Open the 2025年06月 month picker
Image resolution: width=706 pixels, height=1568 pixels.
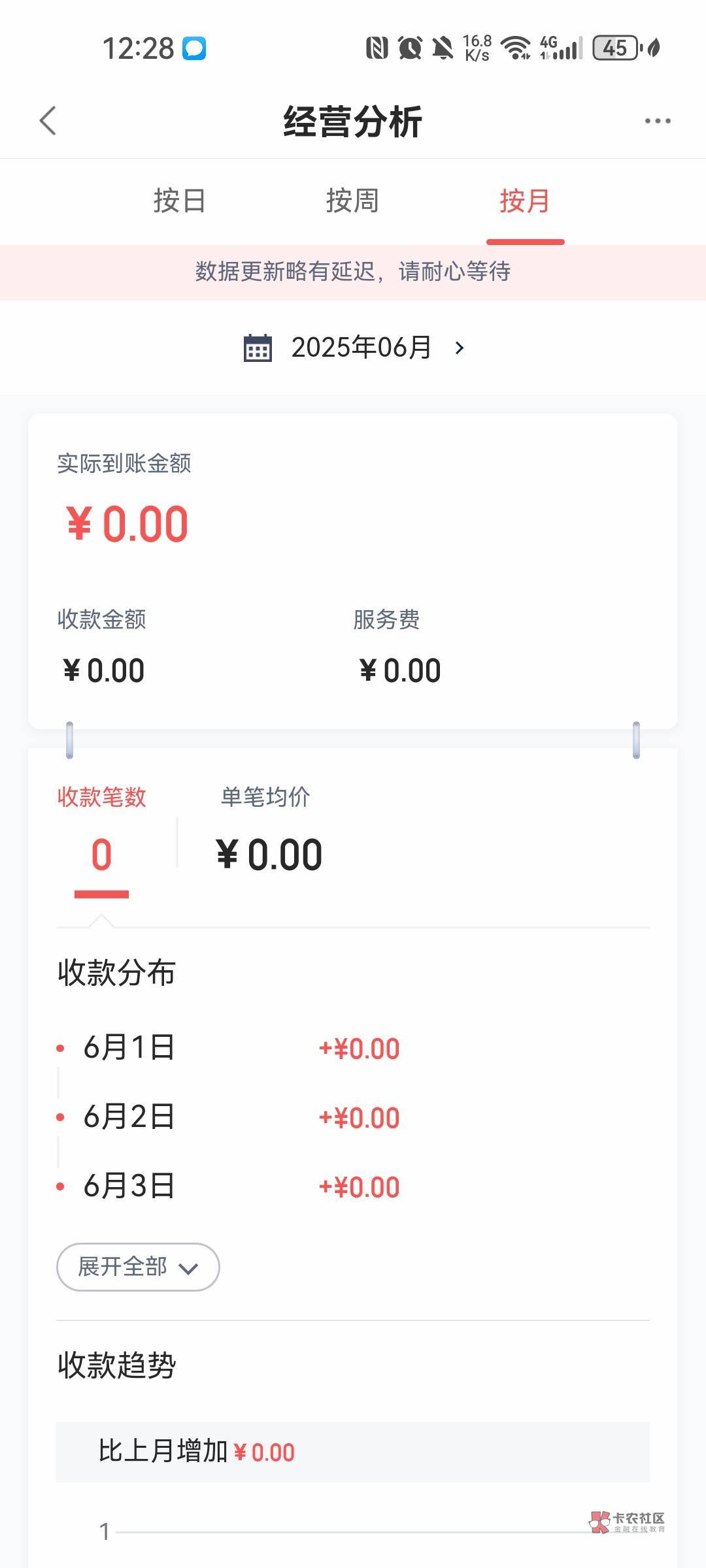pyautogui.click(x=361, y=348)
